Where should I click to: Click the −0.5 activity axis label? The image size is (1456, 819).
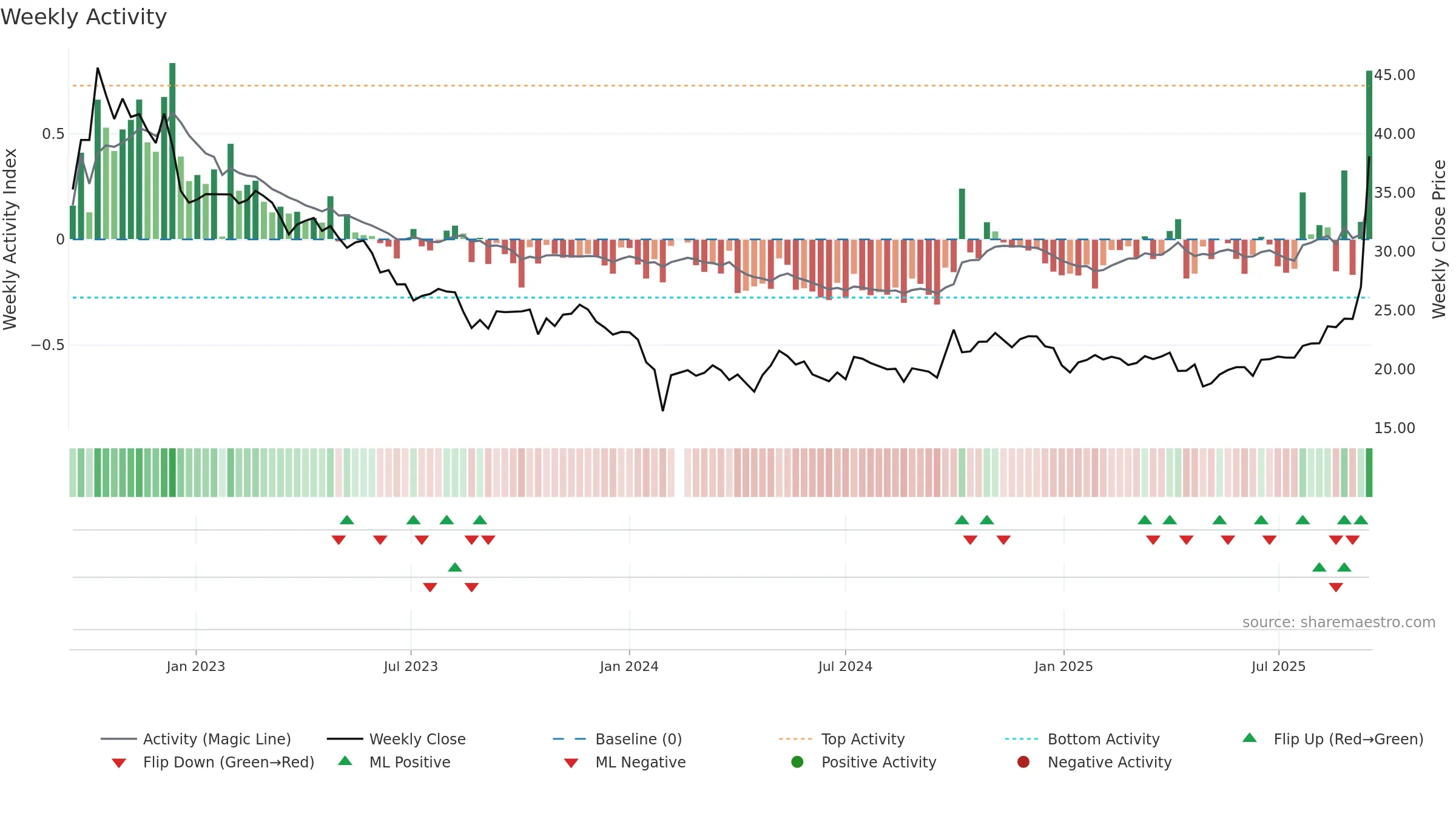pos(48,345)
